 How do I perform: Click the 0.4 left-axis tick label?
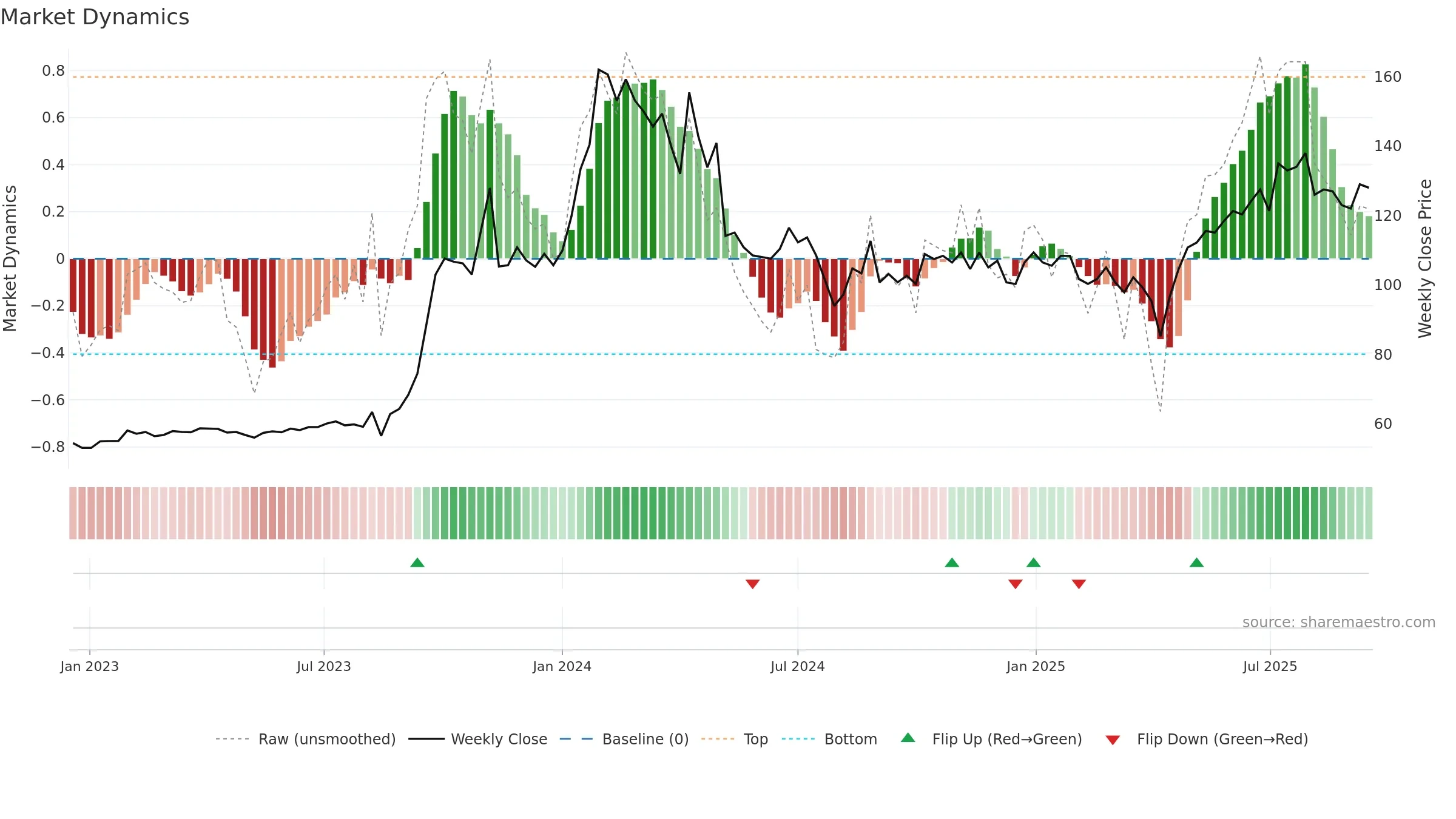click(x=53, y=165)
